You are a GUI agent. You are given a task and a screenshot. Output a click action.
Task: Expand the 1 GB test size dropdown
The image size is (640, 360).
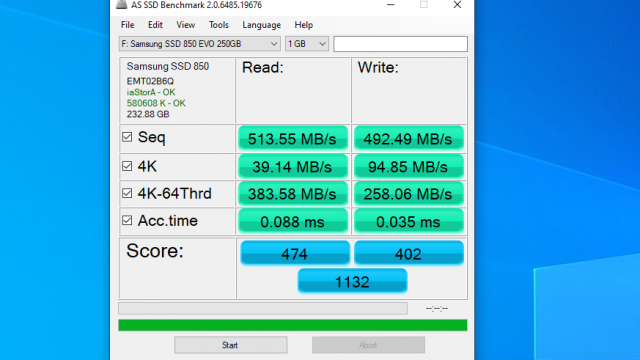coord(307,44)
